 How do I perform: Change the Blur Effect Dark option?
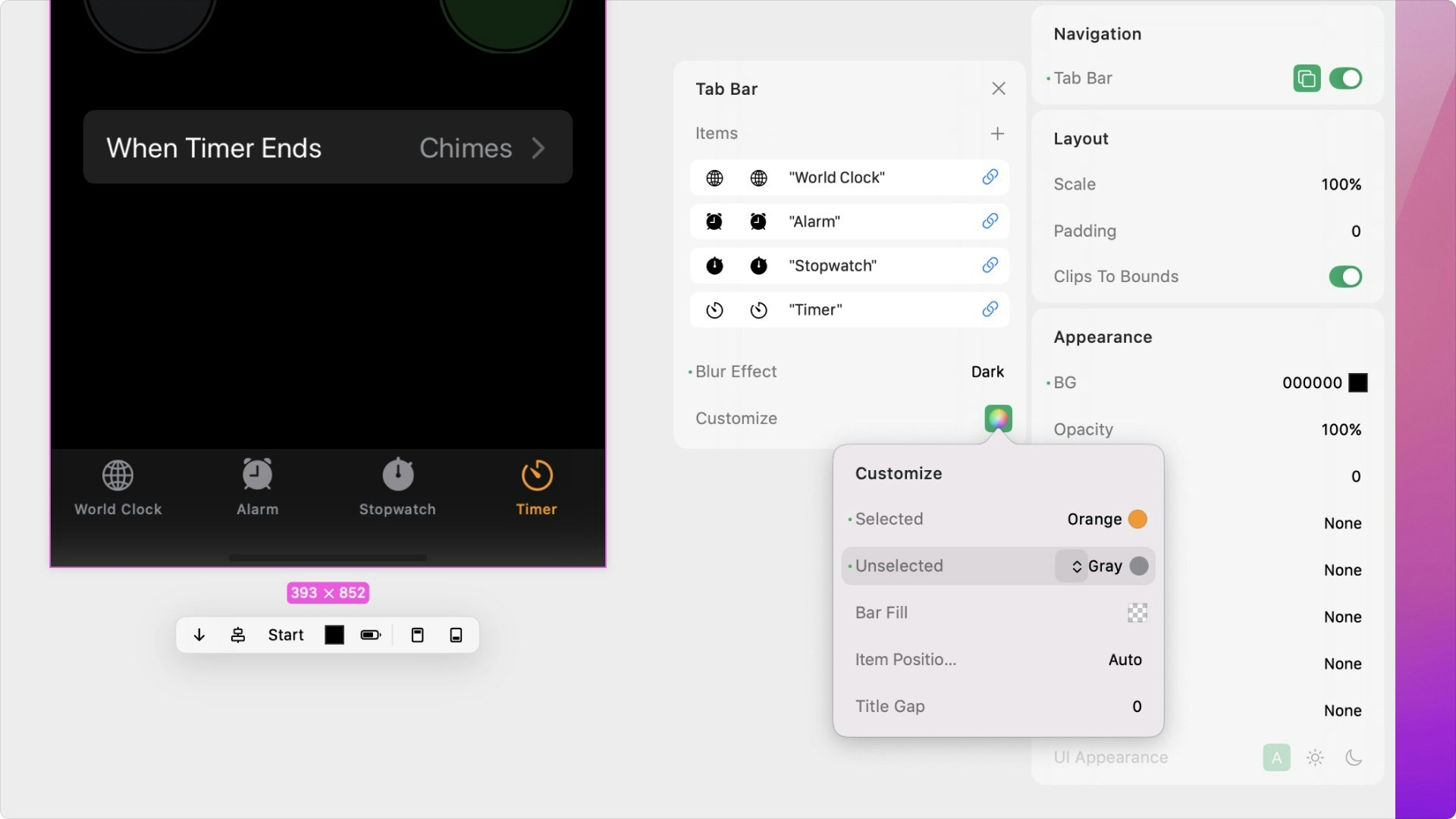pos(987,372)
